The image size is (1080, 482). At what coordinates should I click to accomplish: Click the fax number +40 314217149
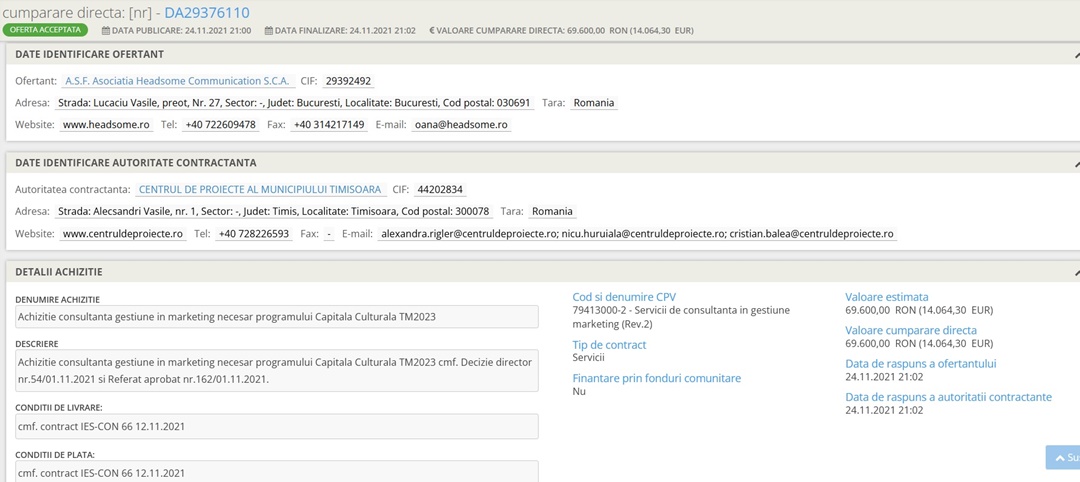click(329, 125)
